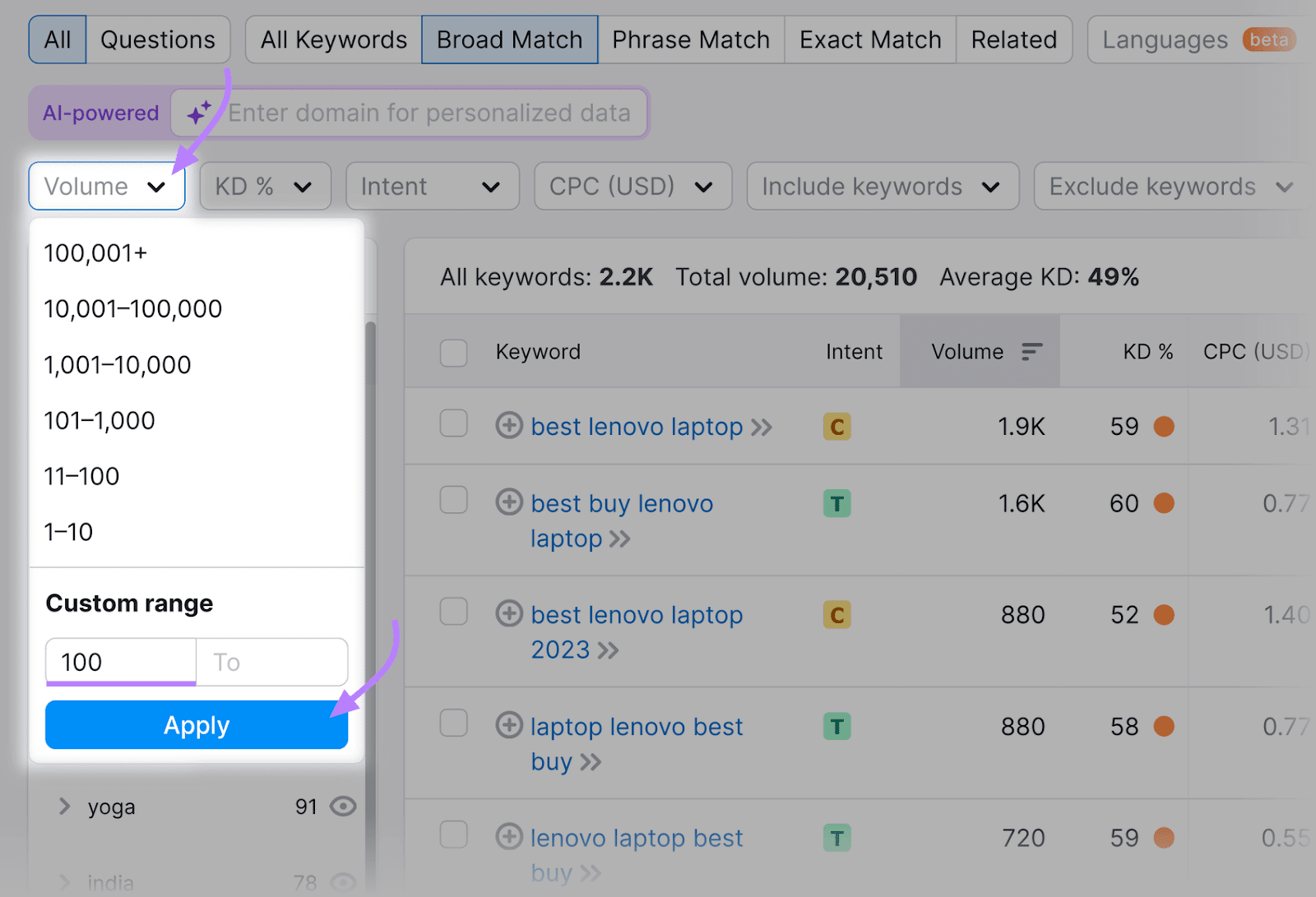1316x897 pixels.
Task: Click the "To" custom range input field
Action: pyautogui.click(x=271, y=662)
